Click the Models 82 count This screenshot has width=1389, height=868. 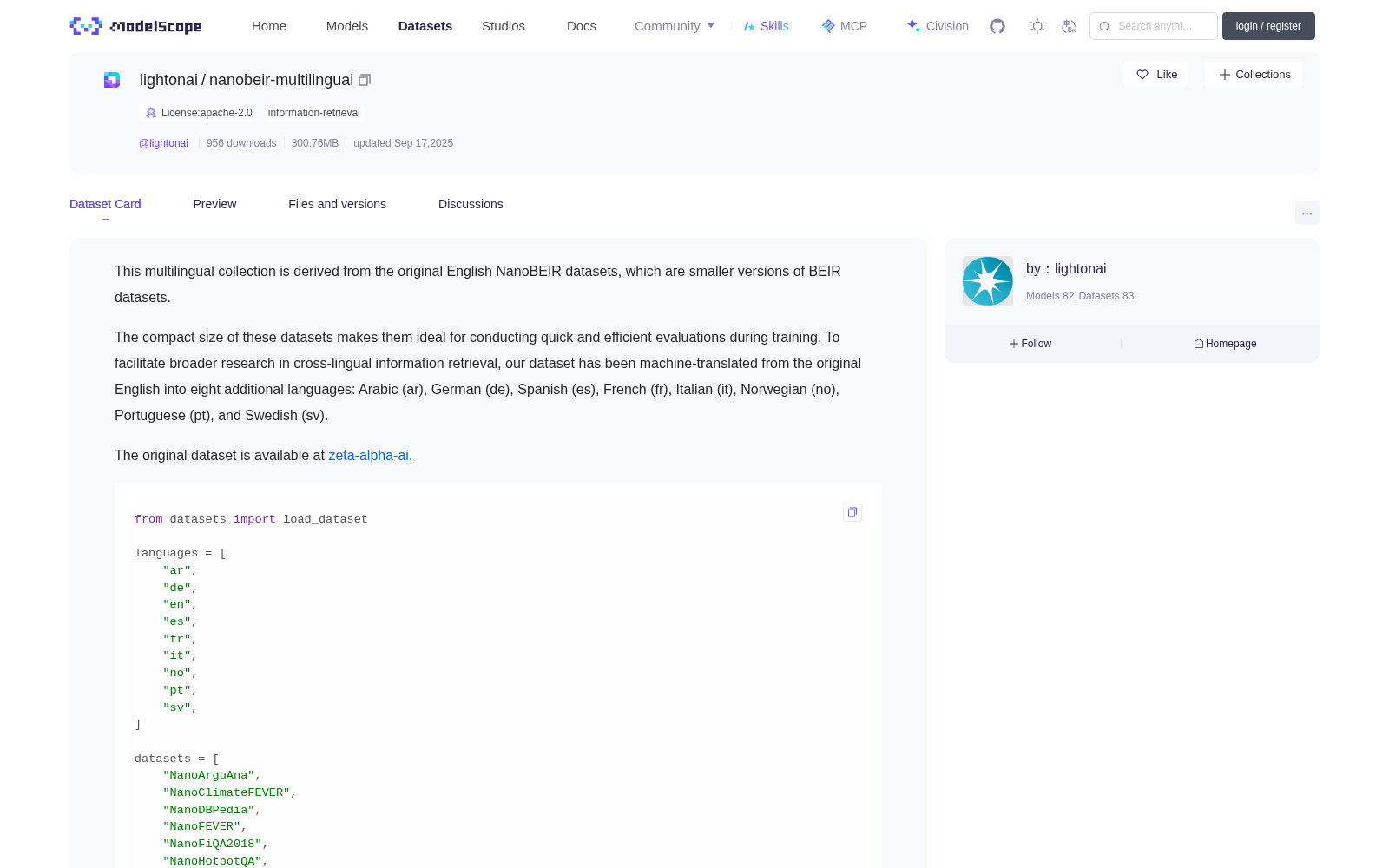[1050, 296]
